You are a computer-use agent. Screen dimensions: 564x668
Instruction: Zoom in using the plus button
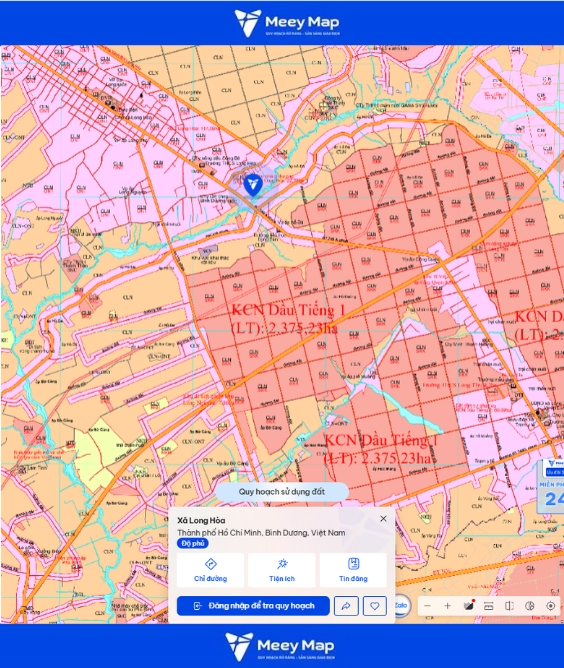[448, 606]
